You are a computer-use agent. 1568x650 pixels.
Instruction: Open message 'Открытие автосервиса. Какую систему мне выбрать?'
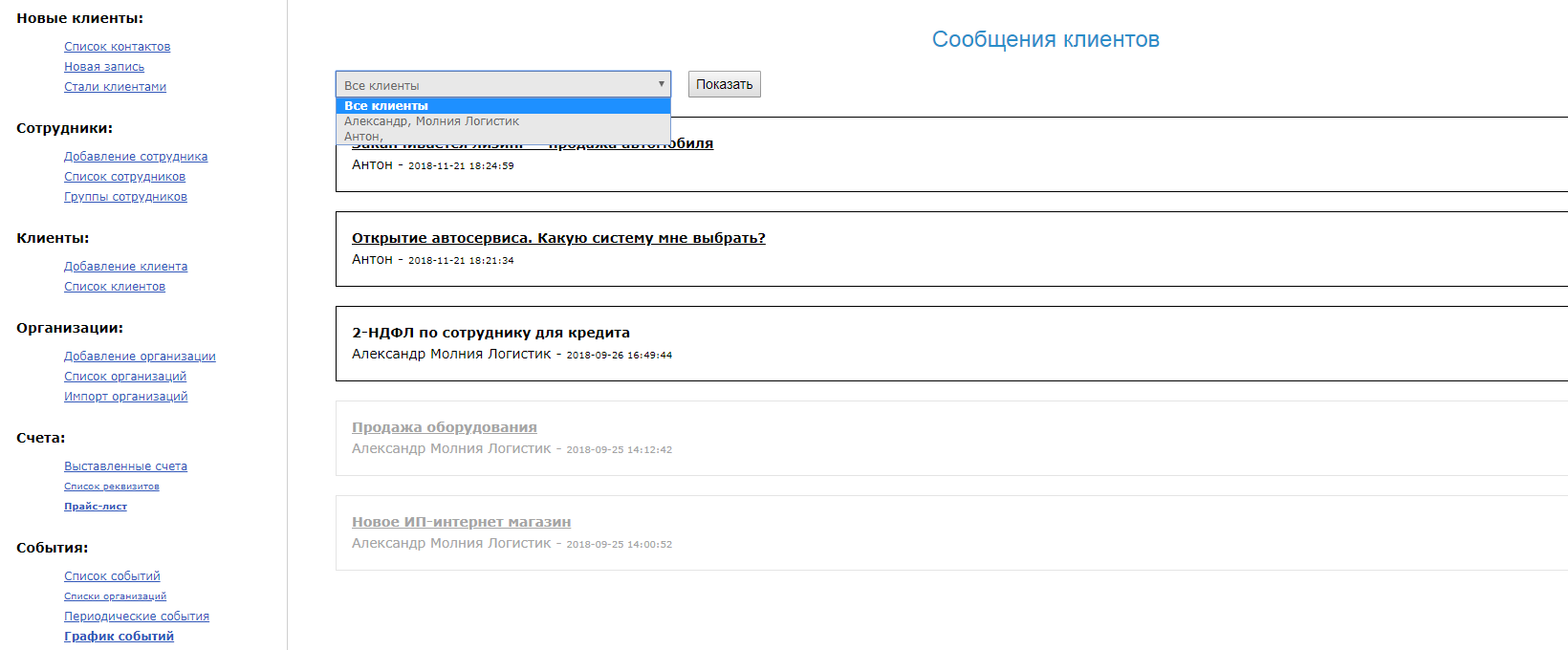tap(558, 238)
